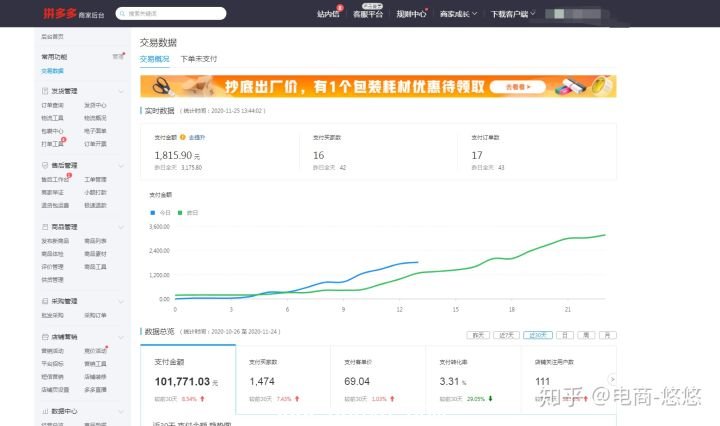Open 打单工具 in the sidebar

point(52,144)
